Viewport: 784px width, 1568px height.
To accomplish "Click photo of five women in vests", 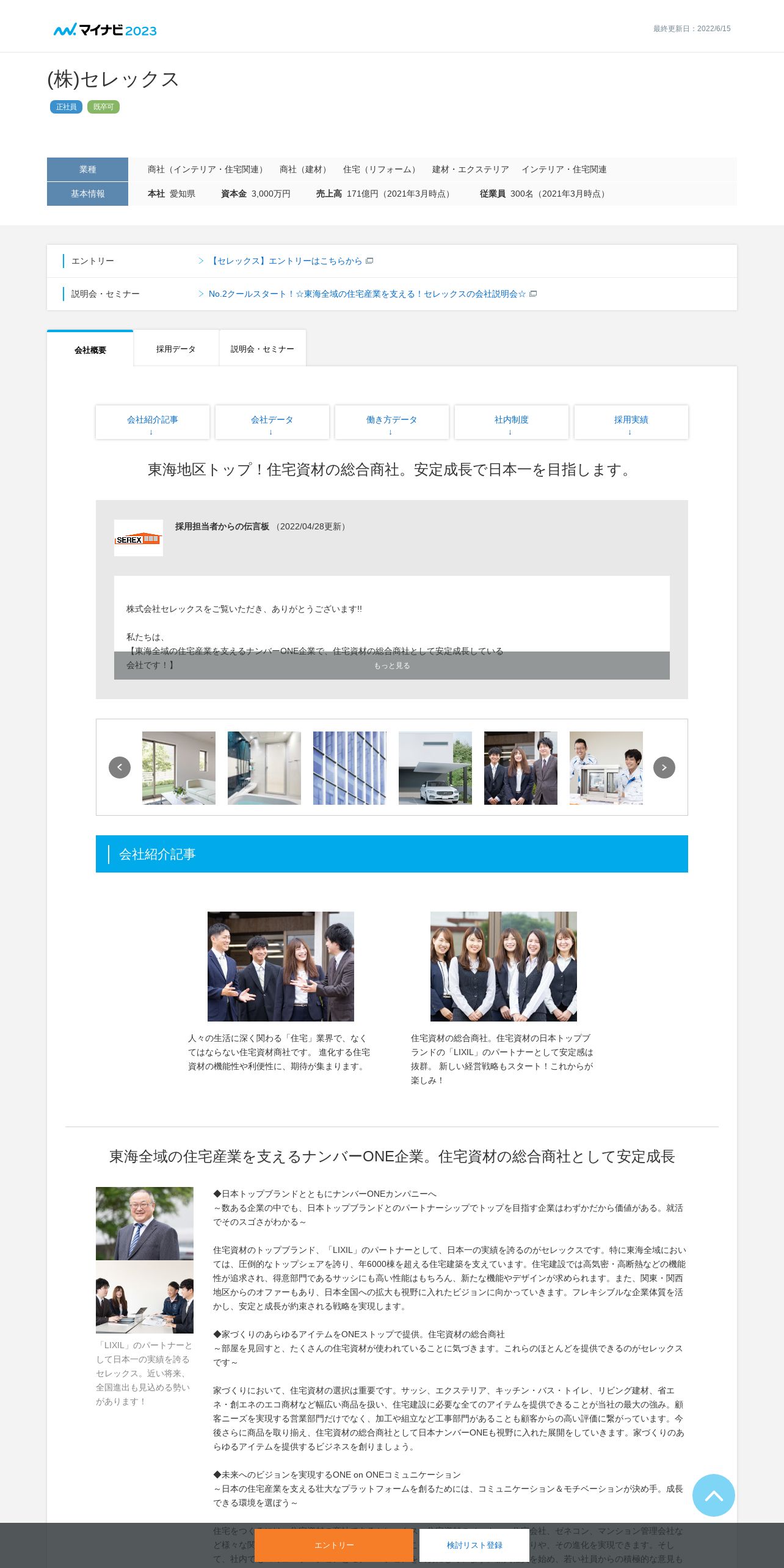I will point(504,966).
